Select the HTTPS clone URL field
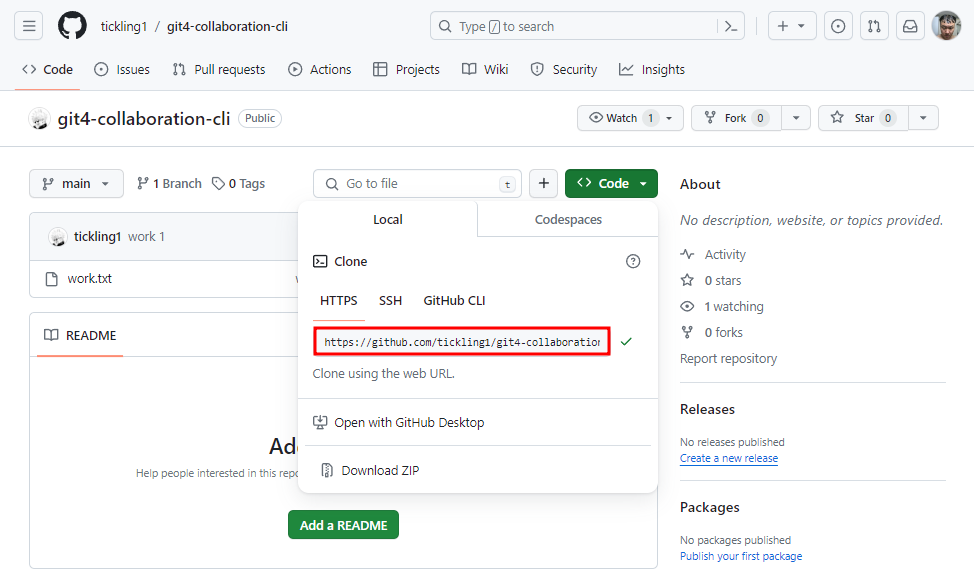Image resolution: width=974 pixels, height=582 pixels. 462,342
